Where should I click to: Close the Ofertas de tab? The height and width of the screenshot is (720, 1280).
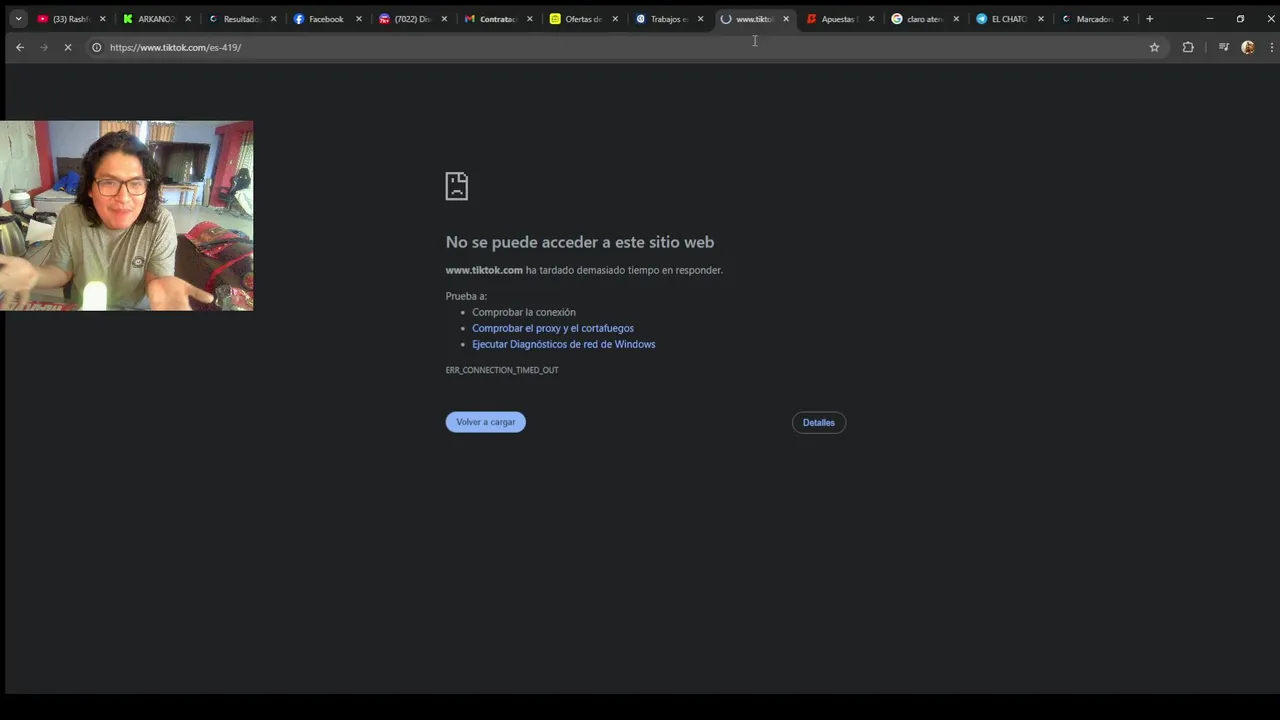click(614, 19)
